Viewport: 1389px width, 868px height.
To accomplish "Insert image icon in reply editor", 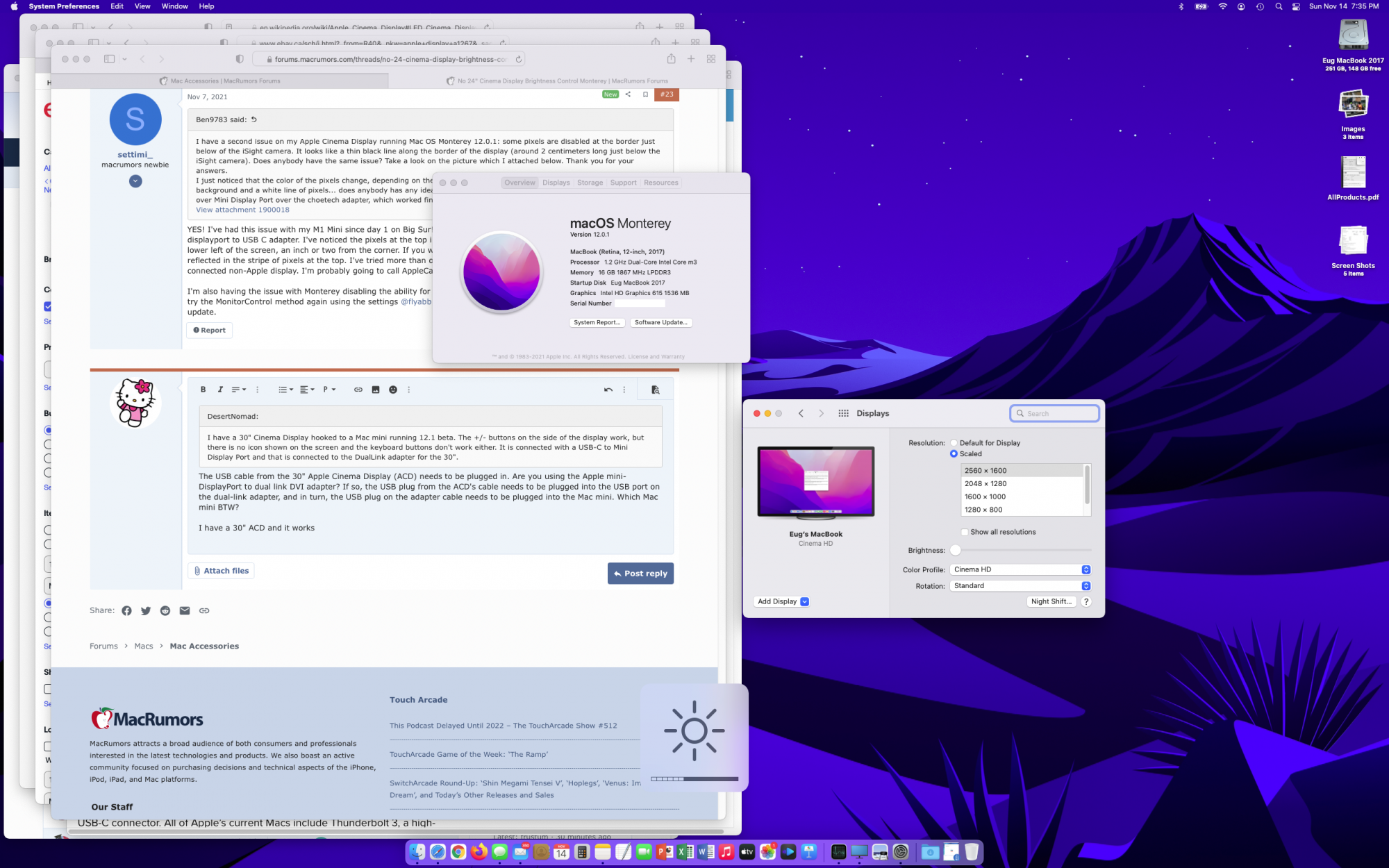I will coord(376,390).
